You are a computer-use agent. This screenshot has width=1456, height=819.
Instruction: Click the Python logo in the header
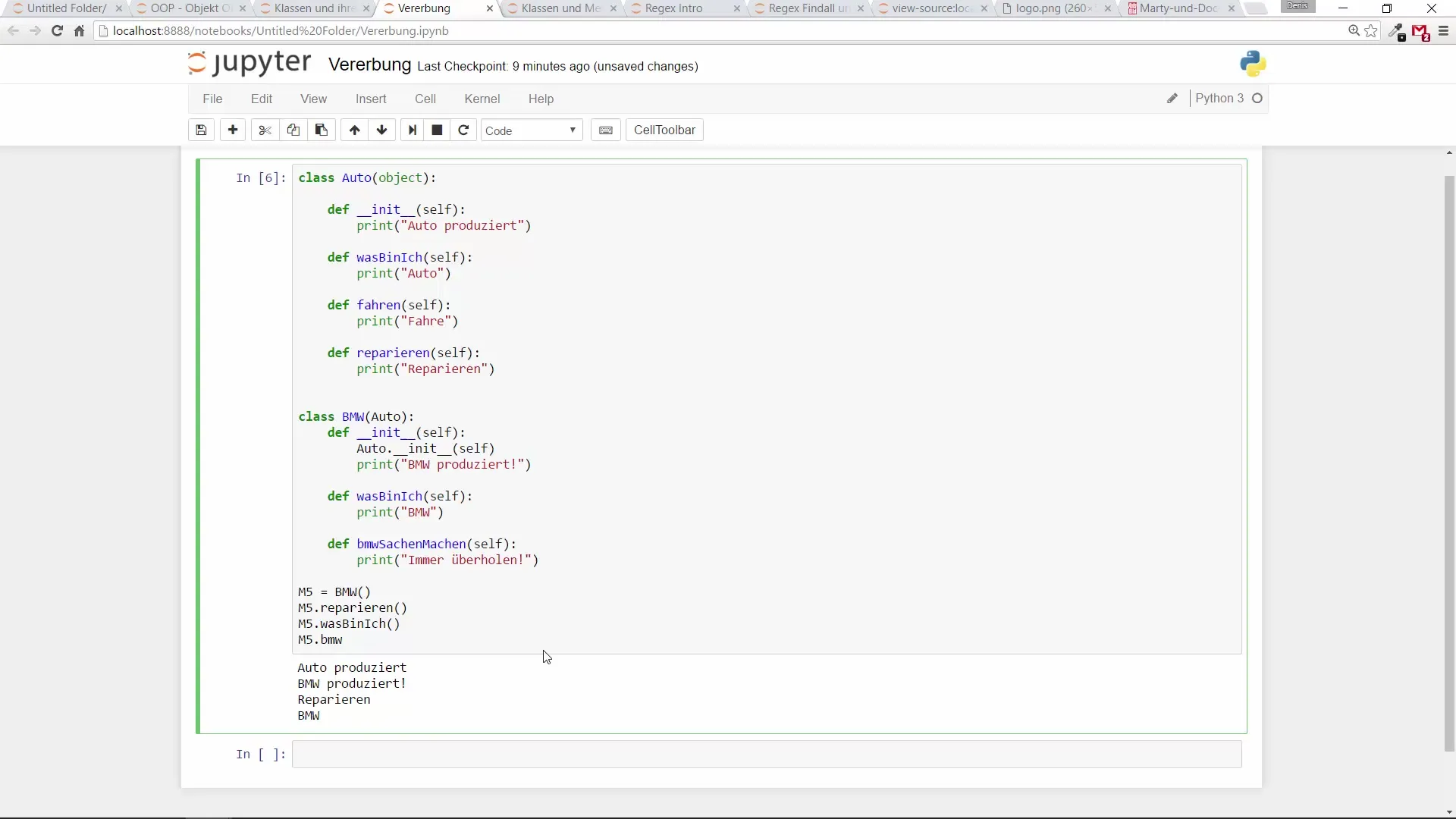coord(1253,64)
